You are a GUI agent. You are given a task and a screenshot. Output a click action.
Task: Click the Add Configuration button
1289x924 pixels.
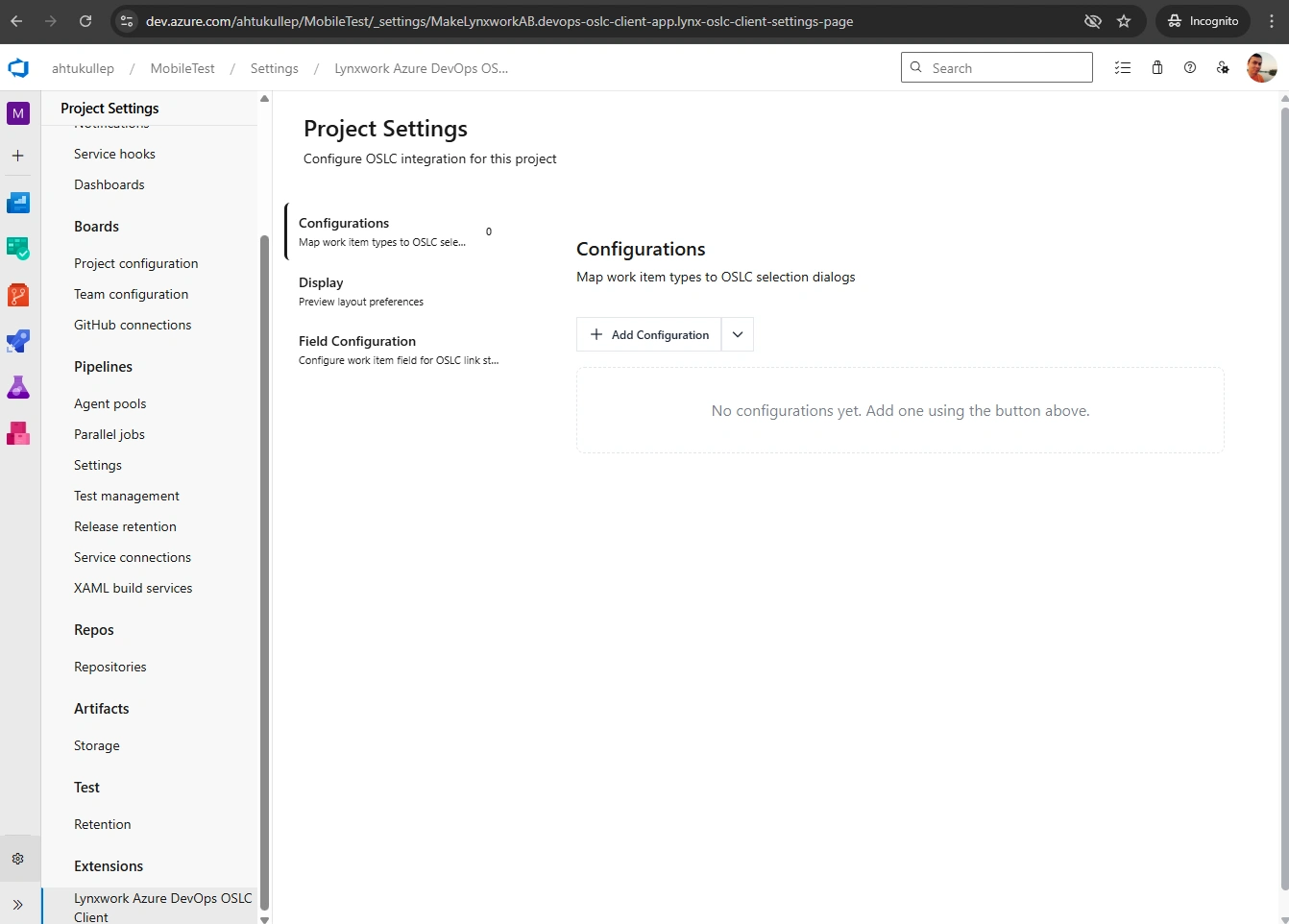coord(649,334)
